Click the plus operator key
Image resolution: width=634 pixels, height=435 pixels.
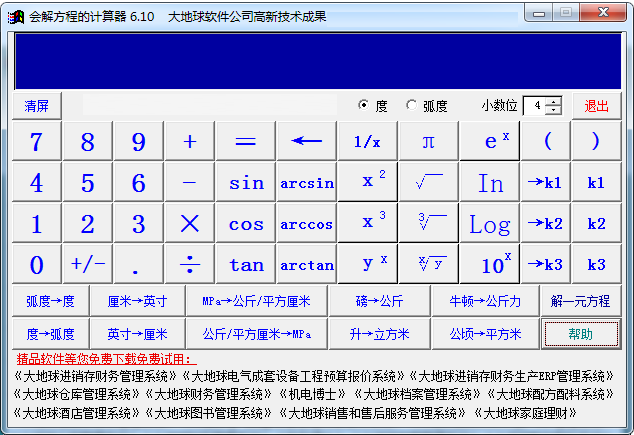[190, 141]
